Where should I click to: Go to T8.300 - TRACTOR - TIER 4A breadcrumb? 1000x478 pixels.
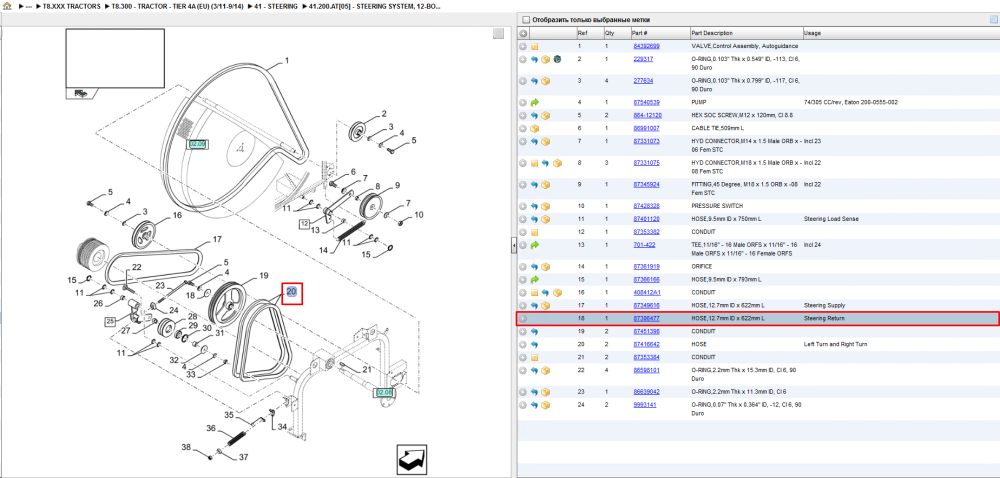(x=177, y=6)
